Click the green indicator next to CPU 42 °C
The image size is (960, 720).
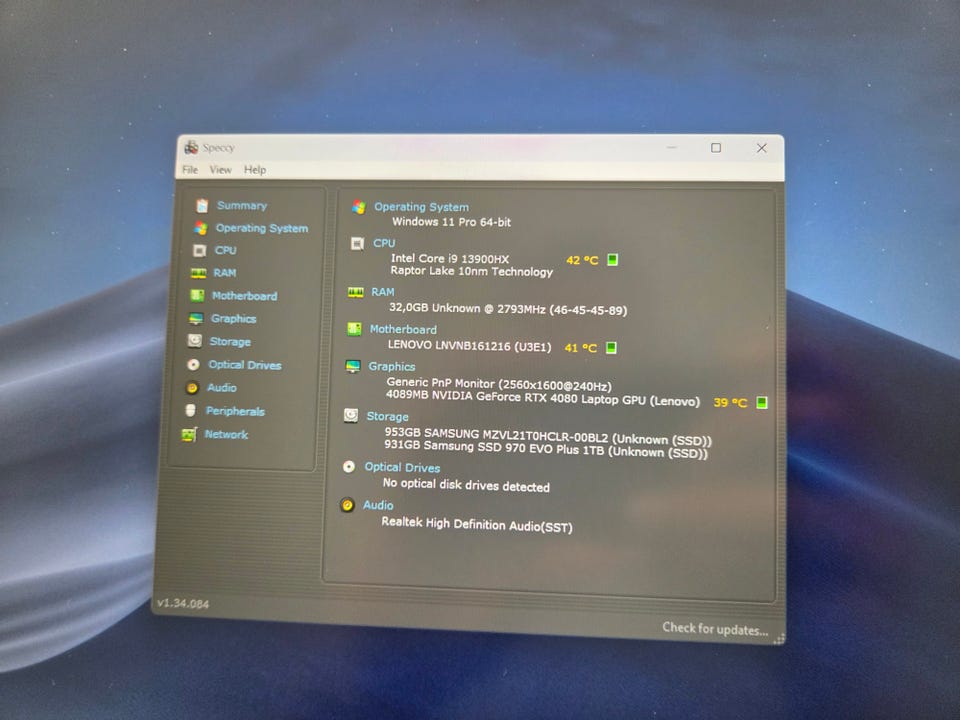(x=612, y=260)
